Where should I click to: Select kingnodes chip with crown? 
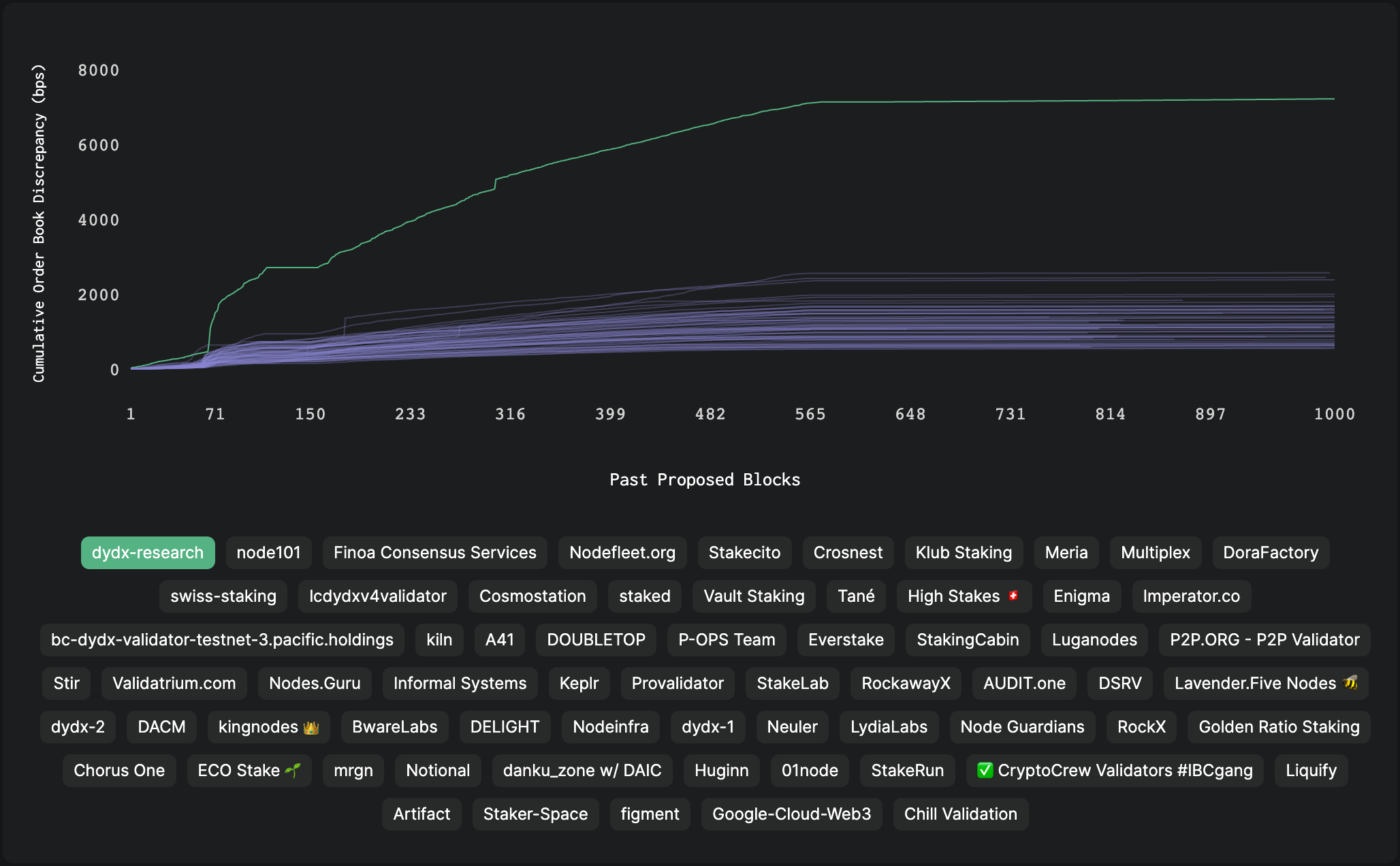coord(269,726)
